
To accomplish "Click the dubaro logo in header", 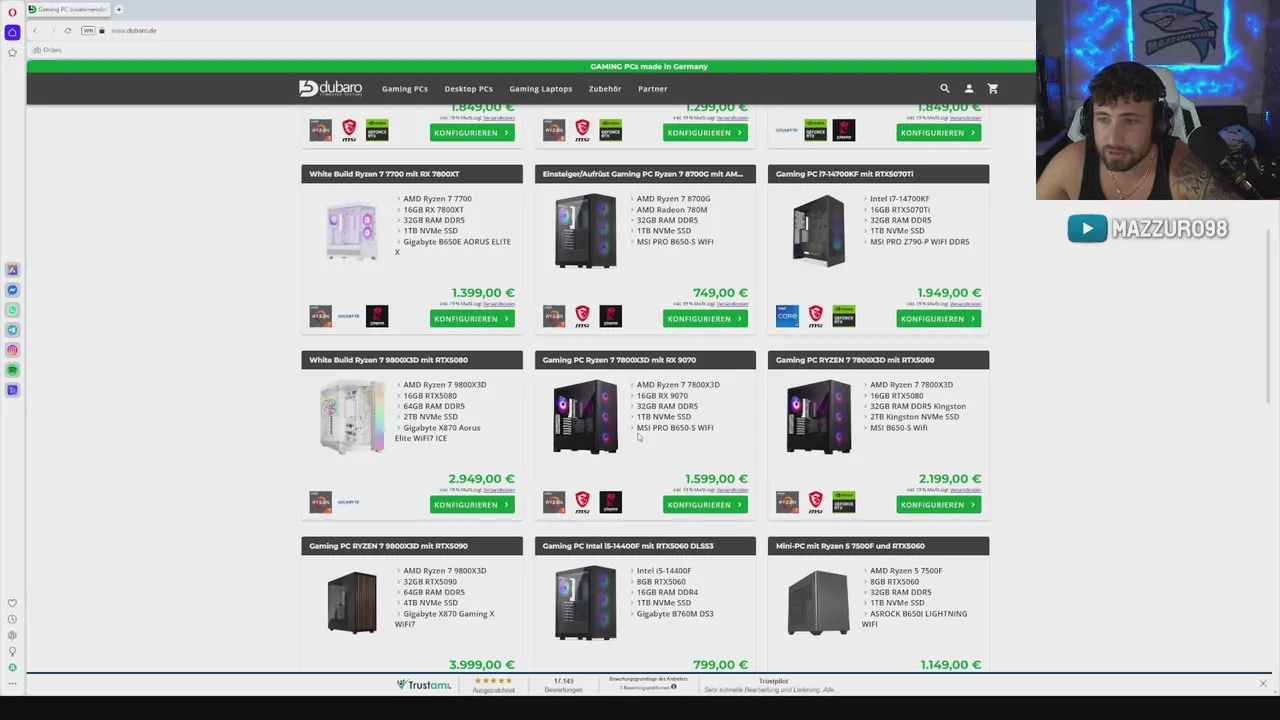I will coord(330,88).
